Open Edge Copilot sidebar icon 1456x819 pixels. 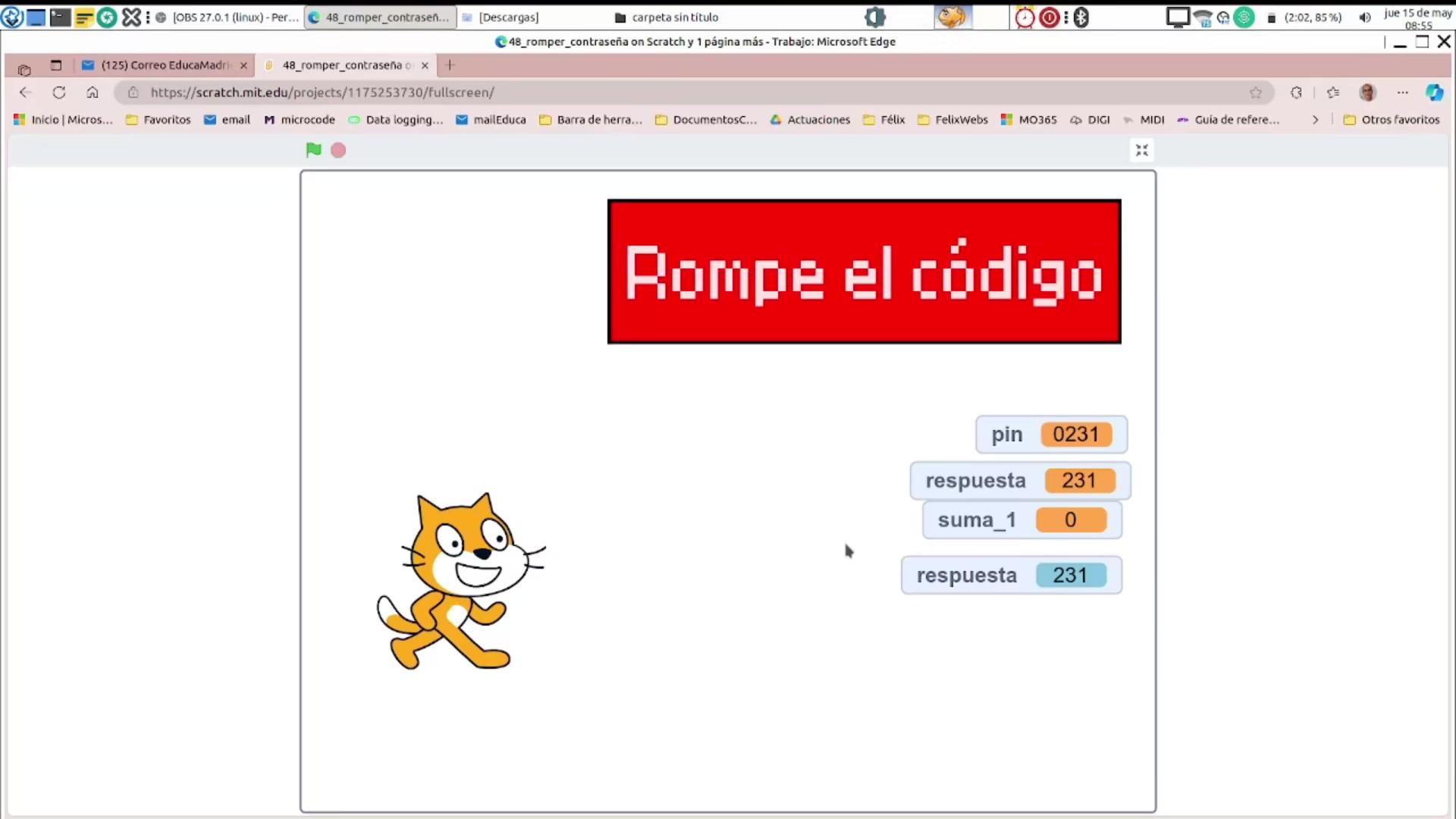pos(1434,93)
